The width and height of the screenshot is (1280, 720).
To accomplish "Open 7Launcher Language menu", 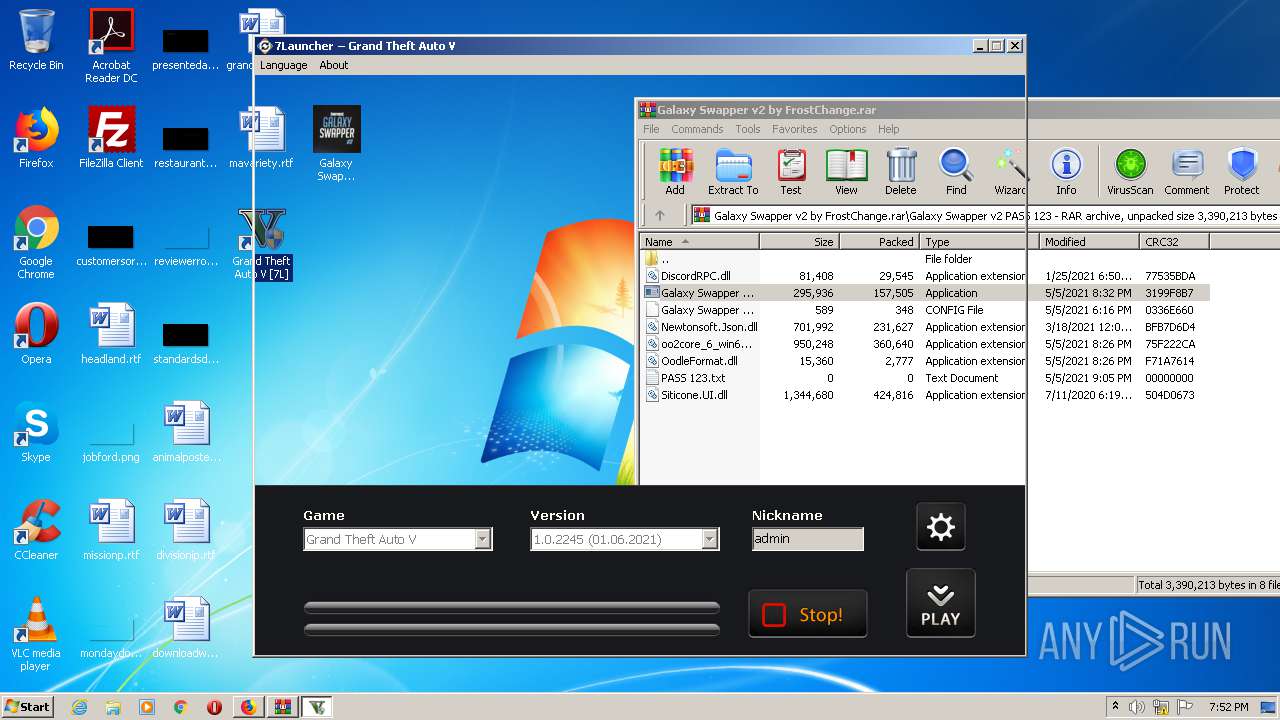I will point(284,65).
